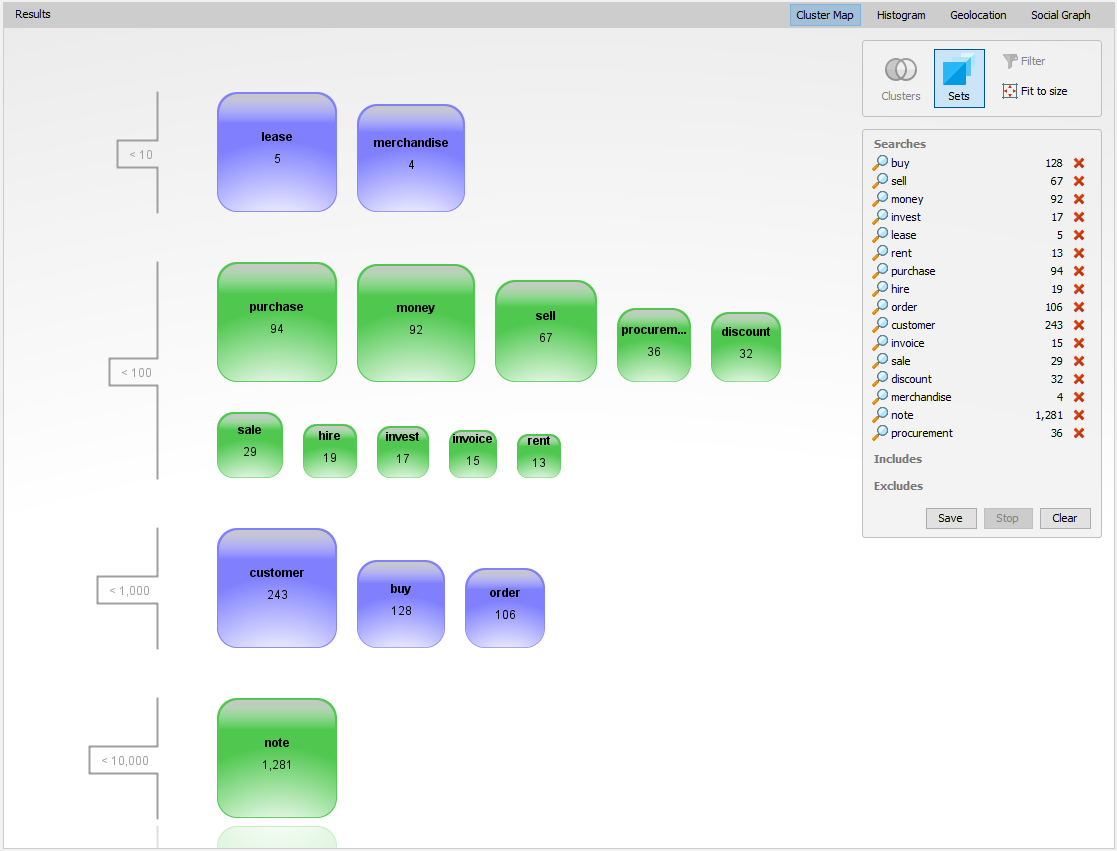Image resolution: width=1117 pixels, height=851 pixels.
Task: Select the 'purchase' green cluster set
Action: coord(277,322)
